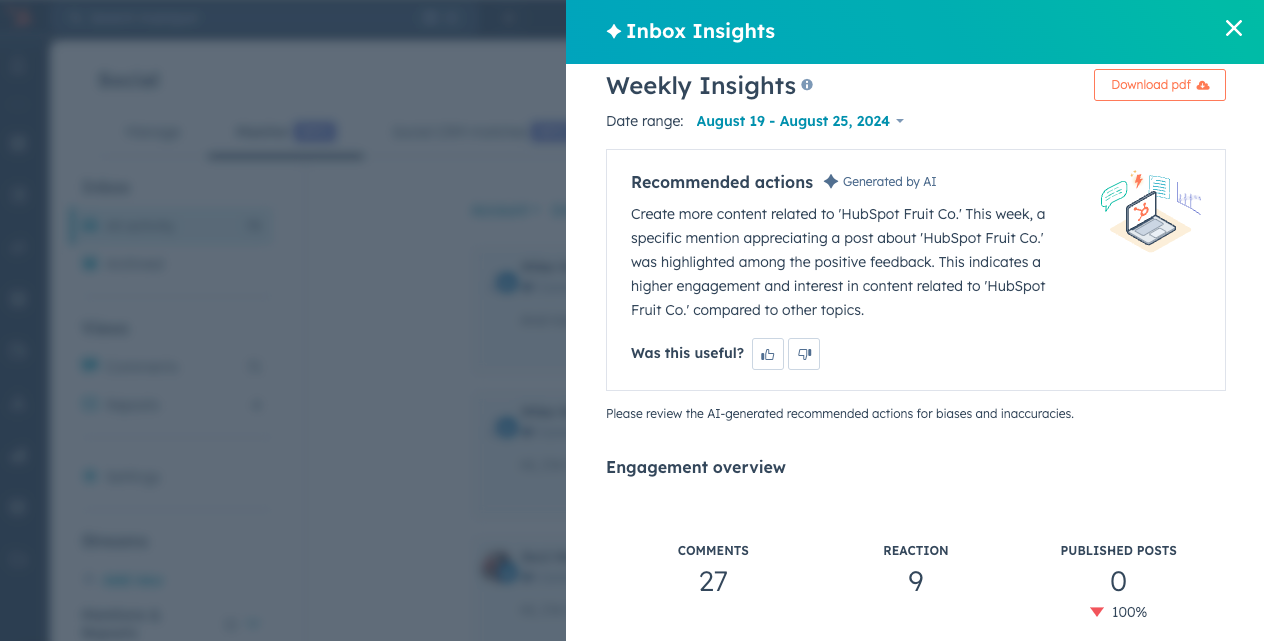Click the HubSpot Fruit Co. recommendation paragraph

tap(838, 262)
